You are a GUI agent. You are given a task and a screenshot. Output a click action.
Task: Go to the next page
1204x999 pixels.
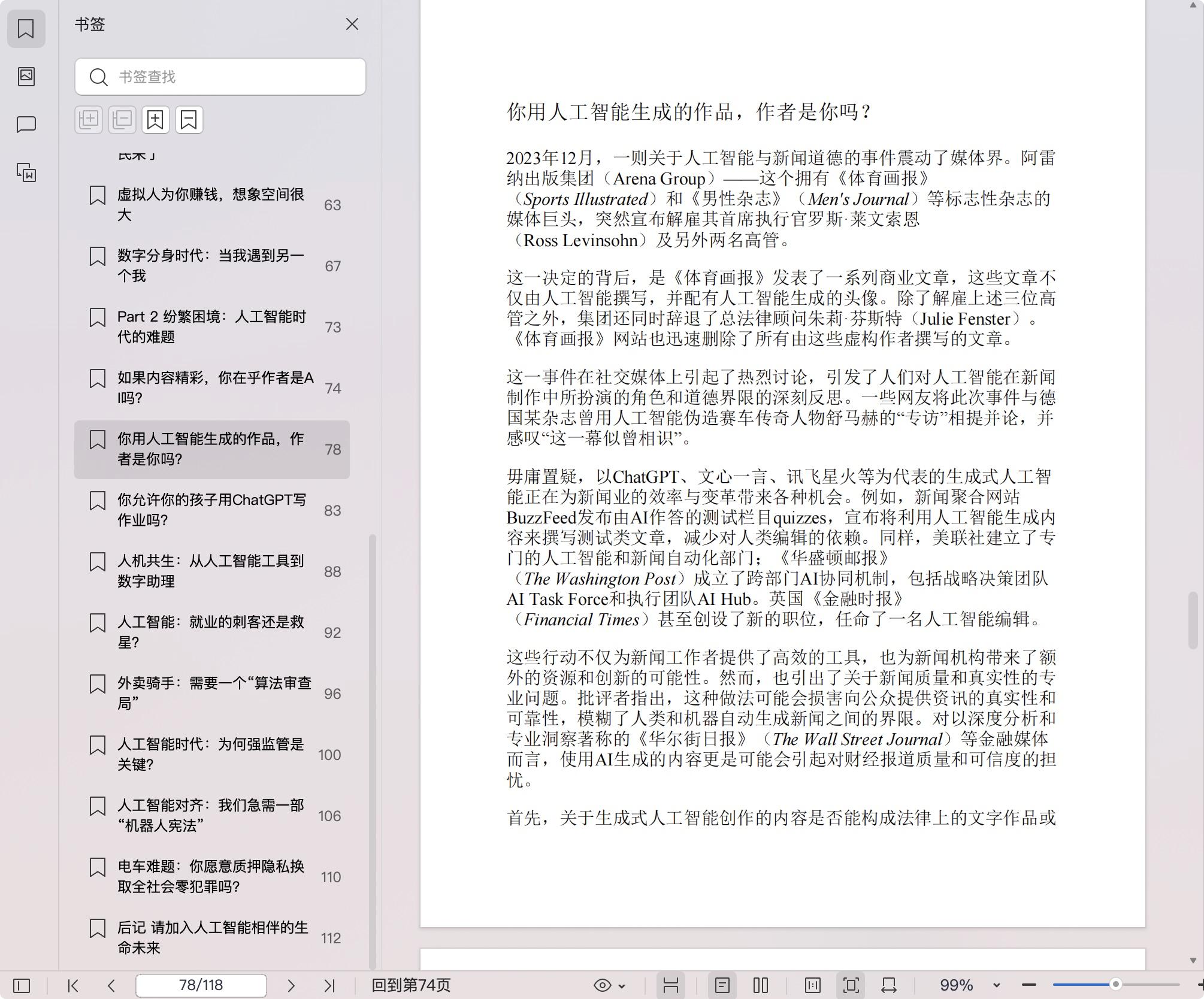pos(291,985)
